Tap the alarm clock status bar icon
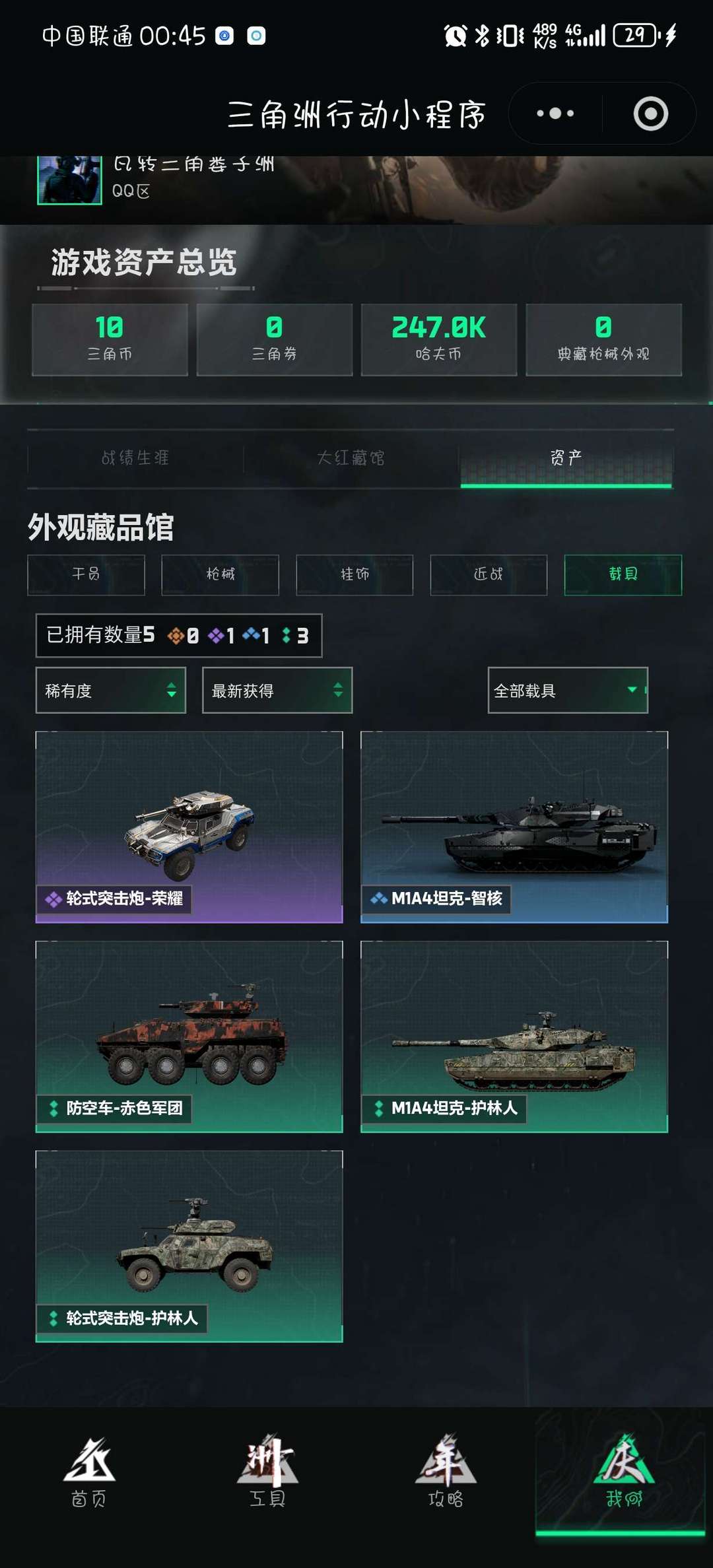Image resolution: width=713 pixels, height=1568 pixels. [x=456, y=36]
